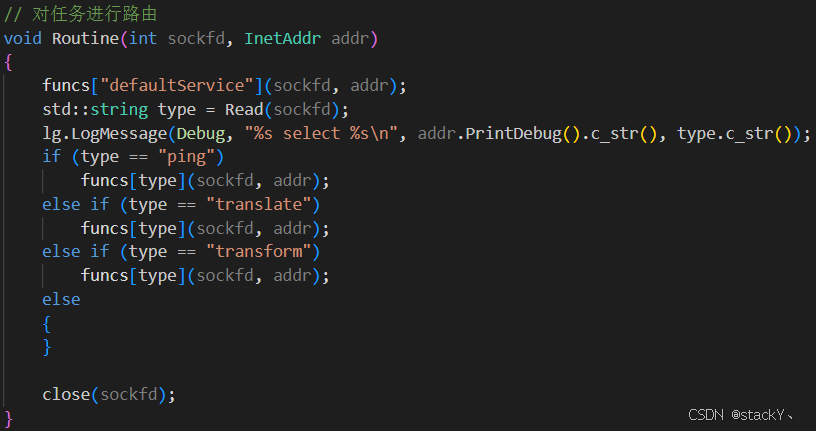
Task: Click the std::string type declaration
Action: (95, 109)
